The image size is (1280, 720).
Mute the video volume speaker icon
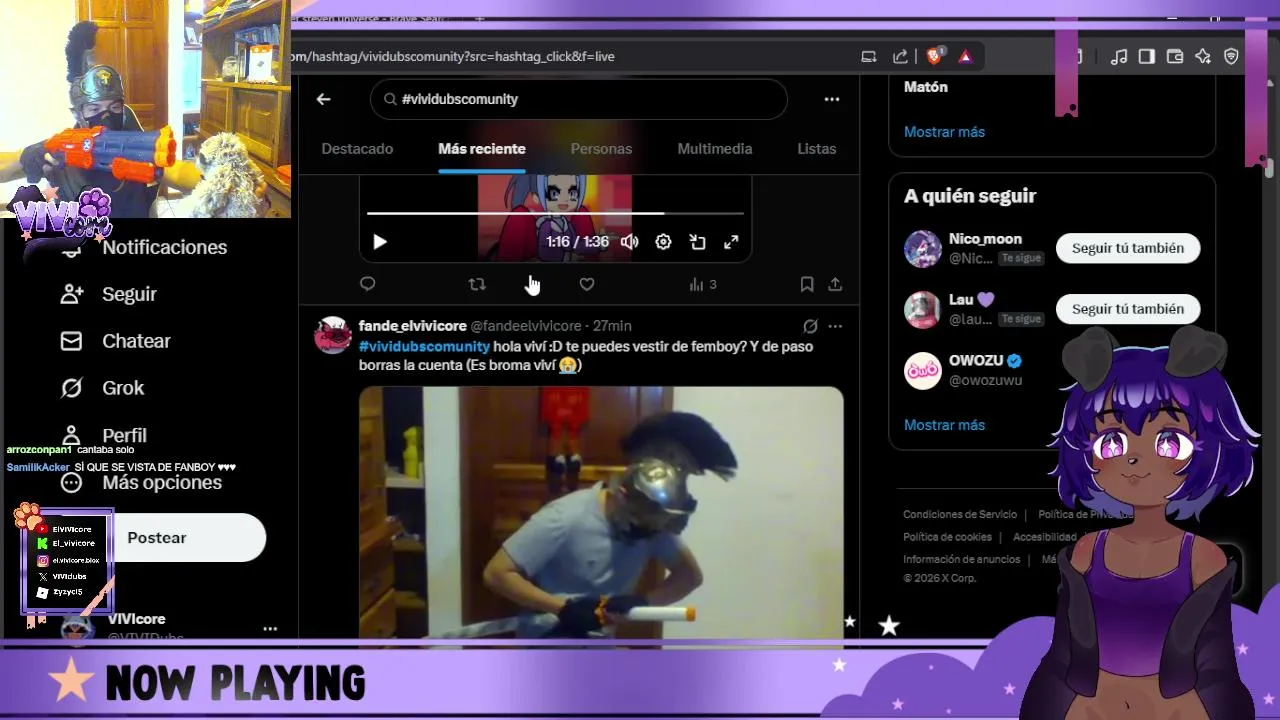630,241
